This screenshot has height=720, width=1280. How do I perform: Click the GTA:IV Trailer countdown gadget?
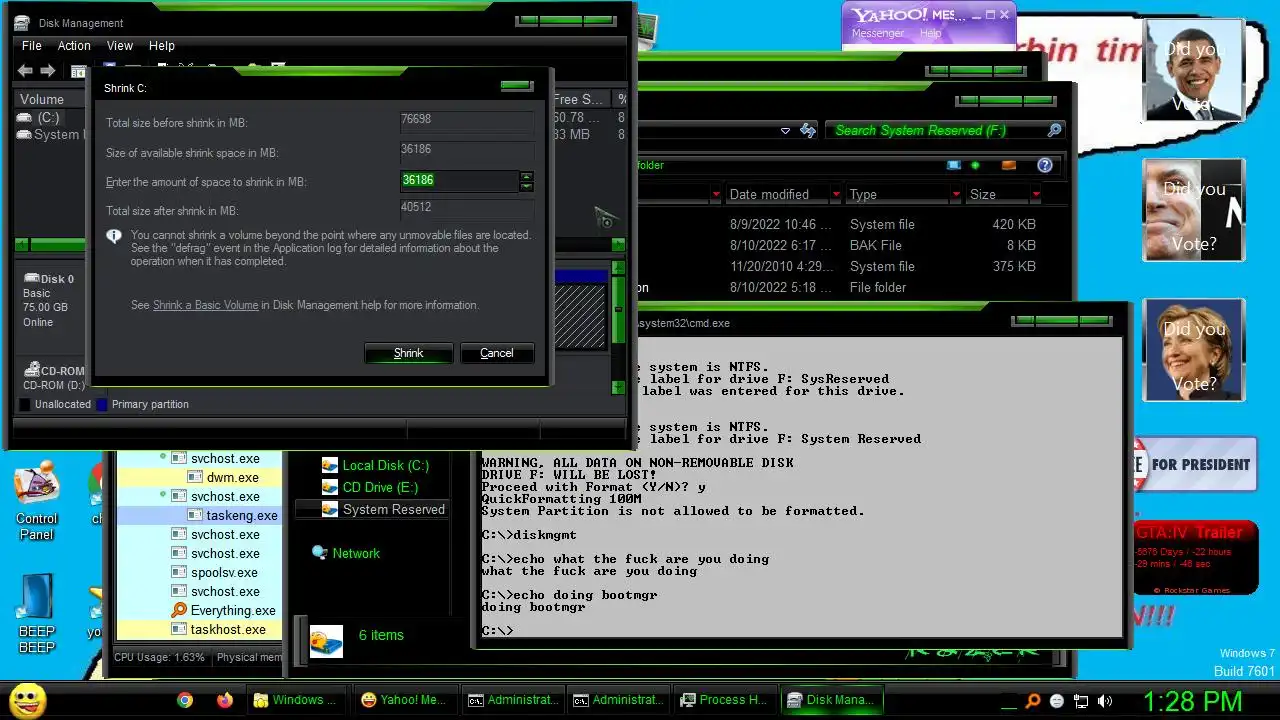pyautogui.click(x=1196, y=558)
